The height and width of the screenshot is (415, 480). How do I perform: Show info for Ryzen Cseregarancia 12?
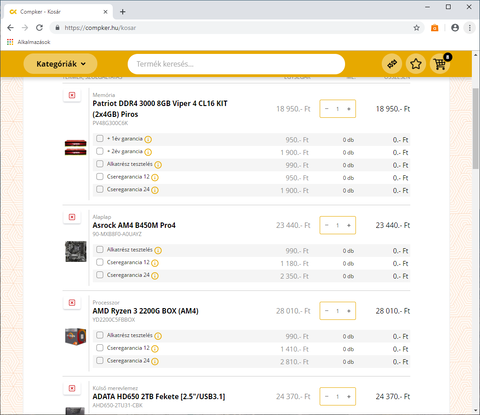(155, 349)
